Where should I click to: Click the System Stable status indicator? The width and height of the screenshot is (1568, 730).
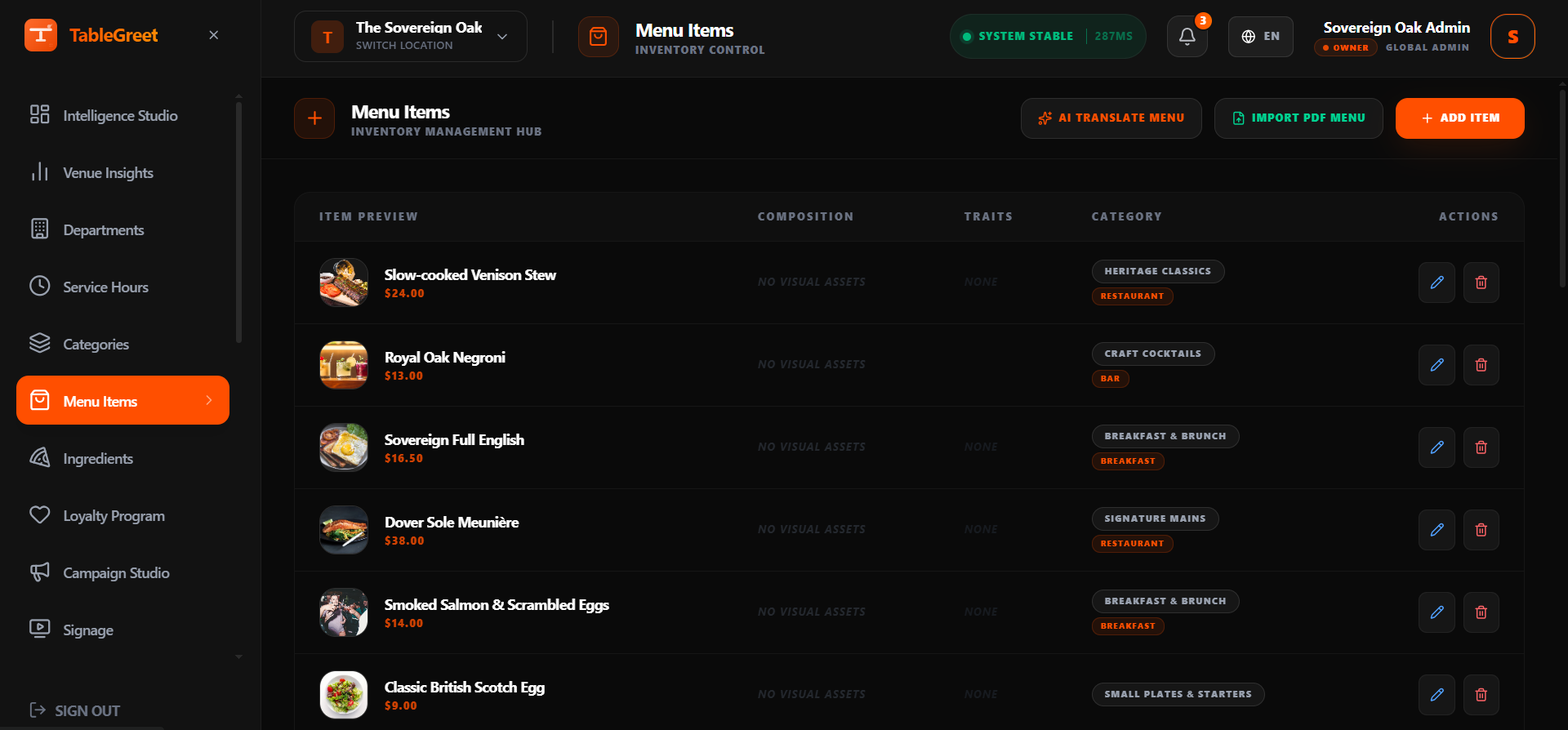click(x=1048, y=36)
